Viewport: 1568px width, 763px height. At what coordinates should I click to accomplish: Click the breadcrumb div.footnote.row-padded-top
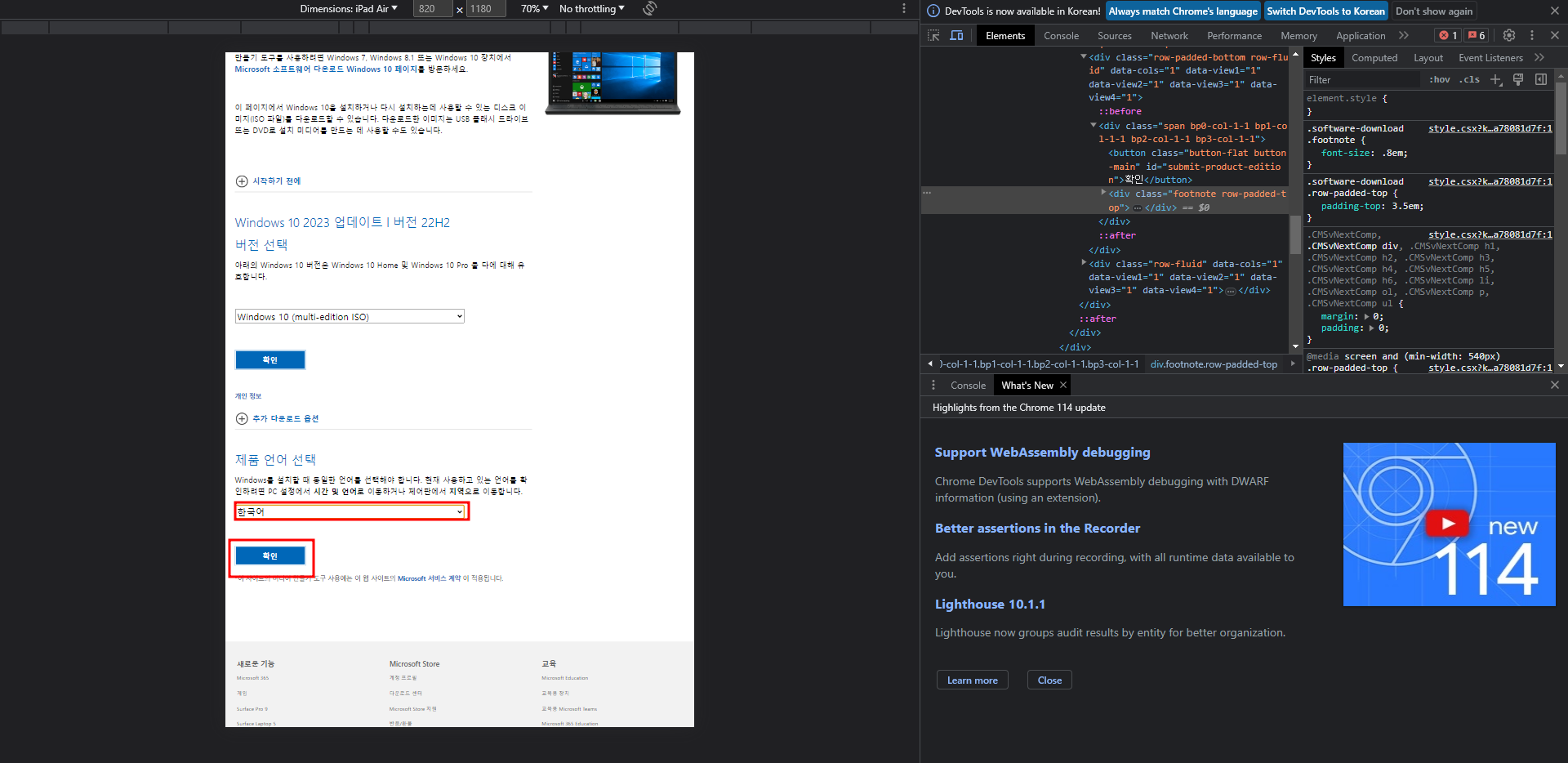(x=1214, y=364)
